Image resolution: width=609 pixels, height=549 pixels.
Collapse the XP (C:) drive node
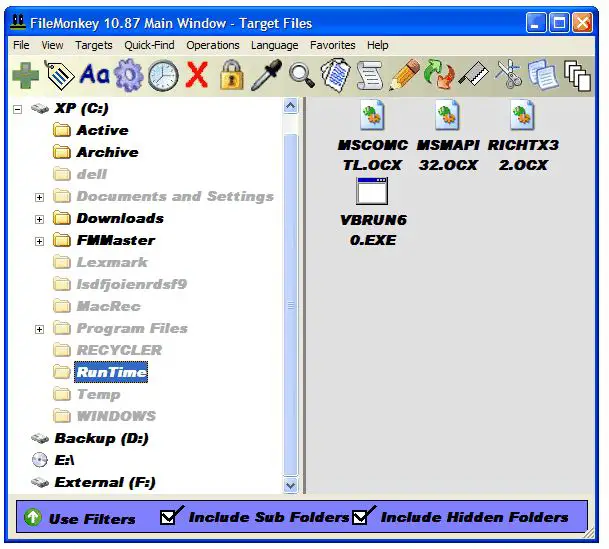tap(17, 109)
